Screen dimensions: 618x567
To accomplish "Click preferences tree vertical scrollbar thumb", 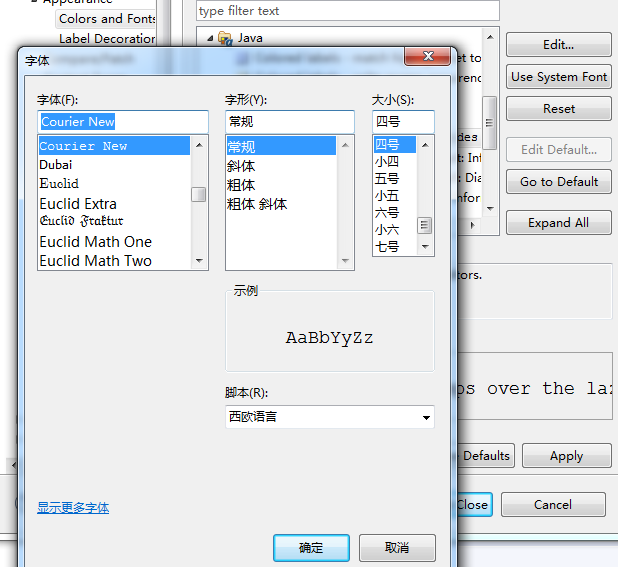I will tap(490, 123).
